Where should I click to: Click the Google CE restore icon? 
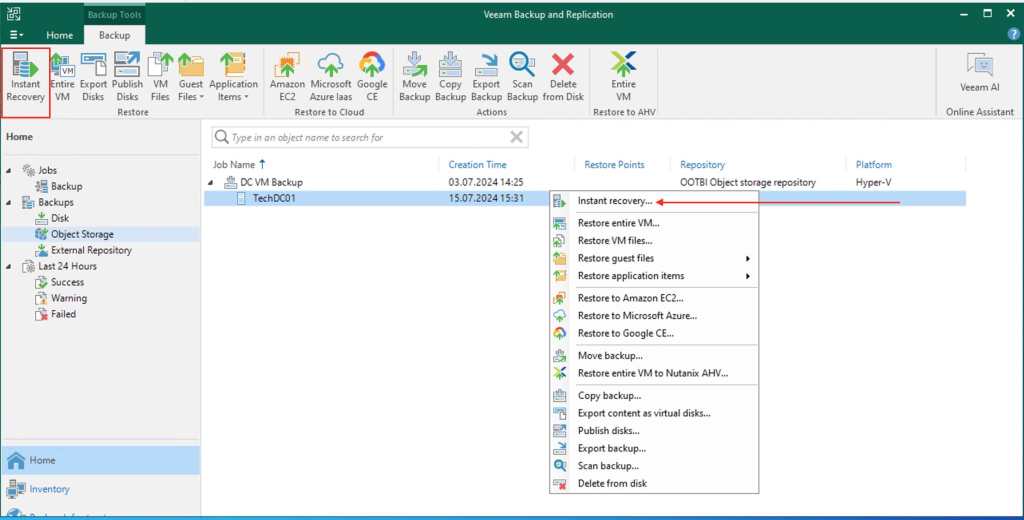pos(373,76)
